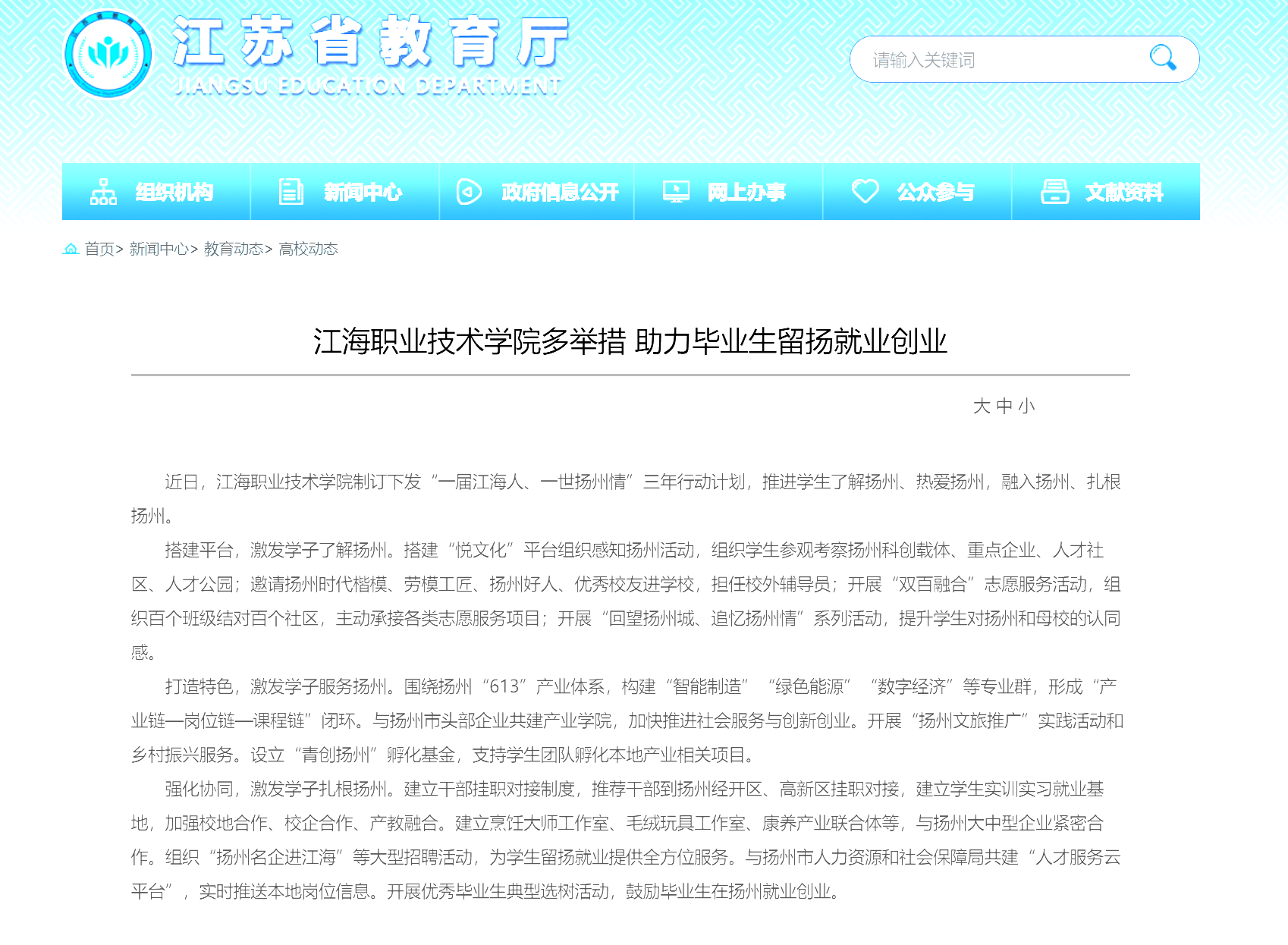
Task: Select 政府信息公开 in navigation bar
Action: pos(560,193)
